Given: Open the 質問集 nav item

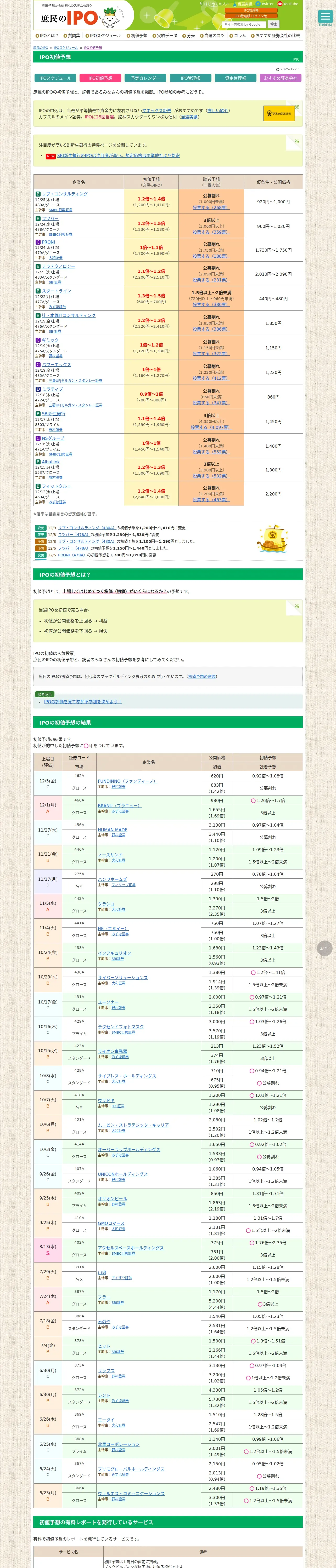Looking at the screenshot, I should click(x=72, y=36).
